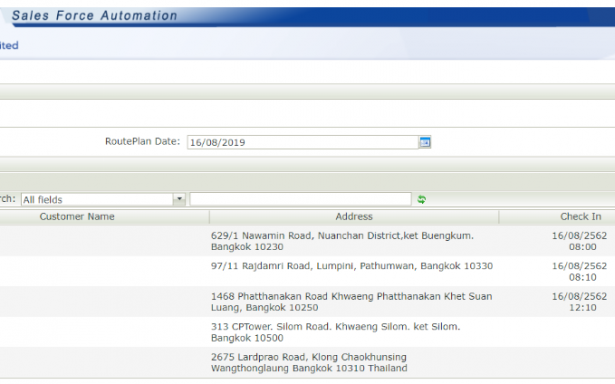Select the 313 CPTower Silom Road row

[x=308, y=332]
